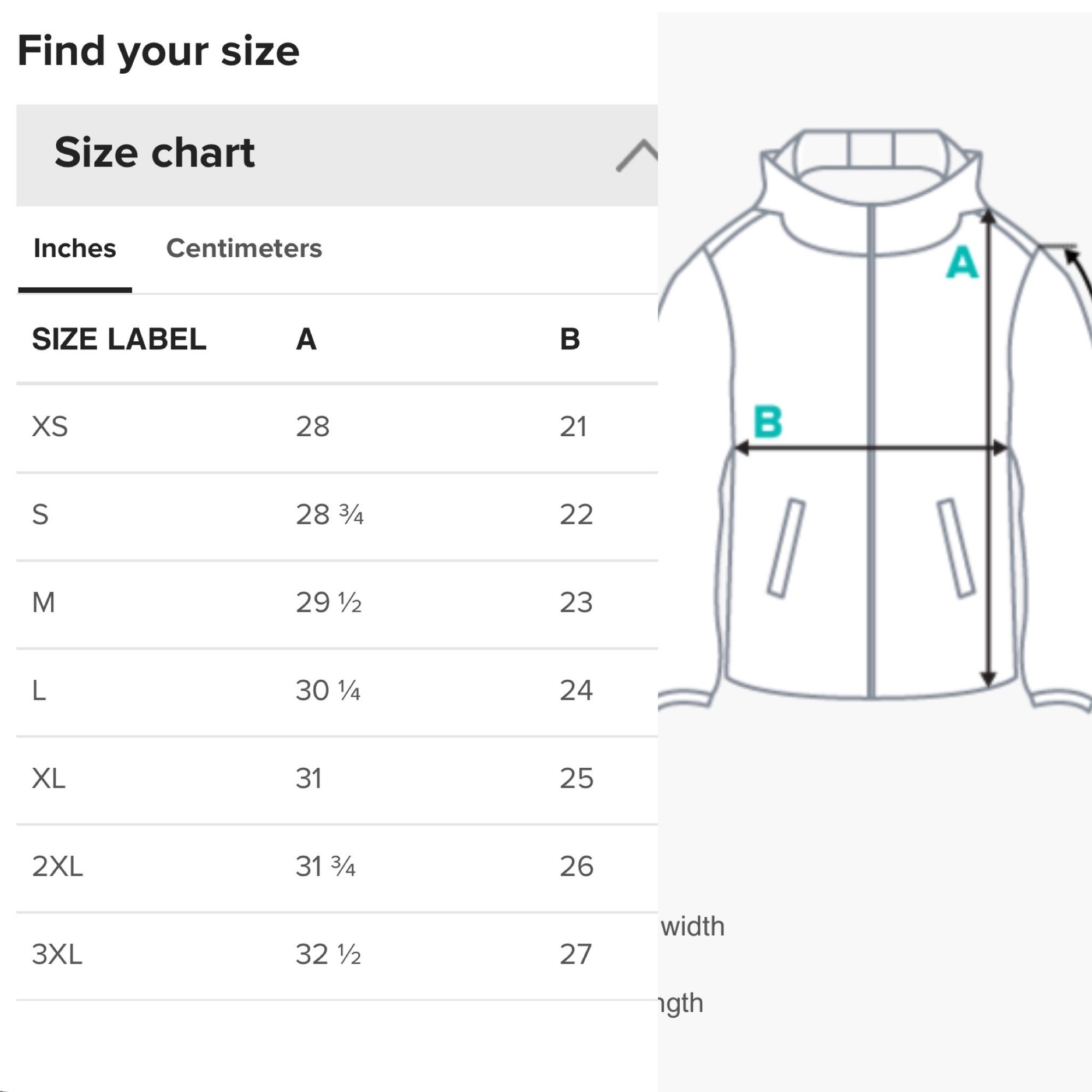Click the SIZE LABEL column header
1092x1092 pixels.
click(118, 339)
